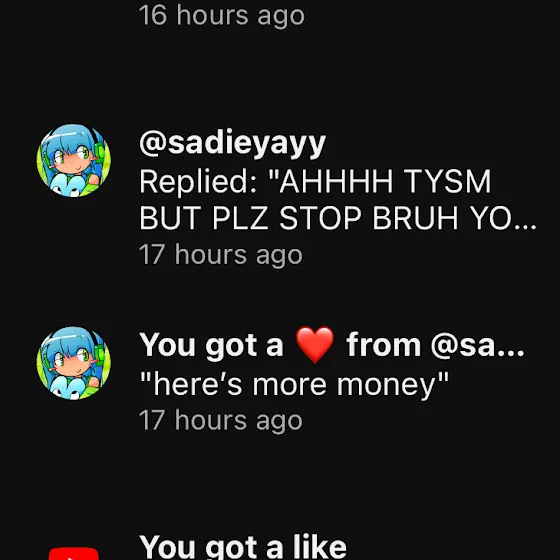Image resolution: width=560 pixels, height=560 pixels.
Task: Tap the word 'from' after the heart emoji
Action: pos(383,345)
